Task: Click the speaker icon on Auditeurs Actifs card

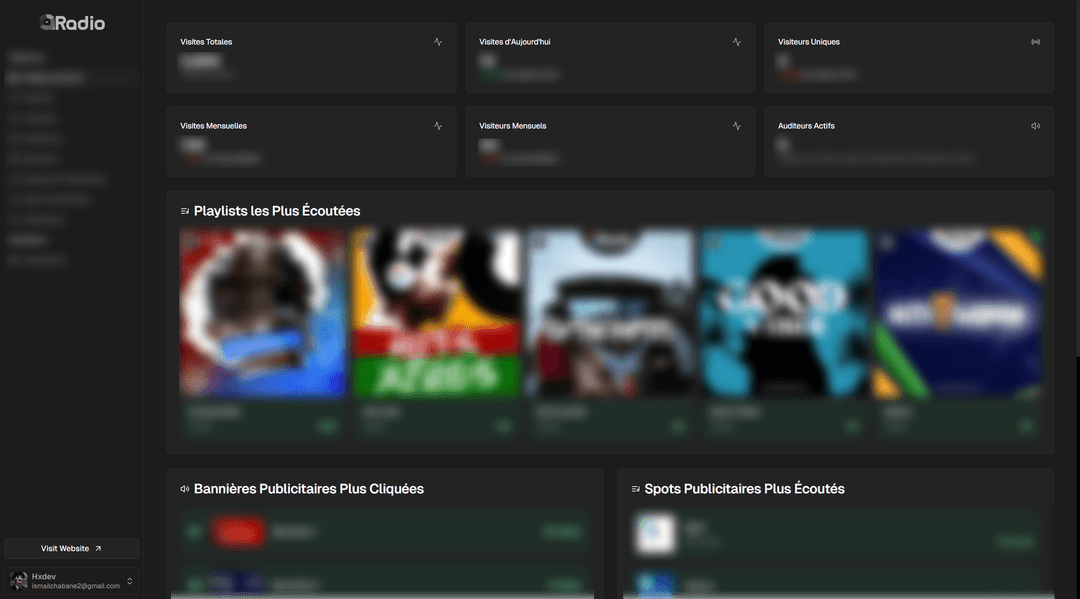Action: click(x=1035, y=126)
